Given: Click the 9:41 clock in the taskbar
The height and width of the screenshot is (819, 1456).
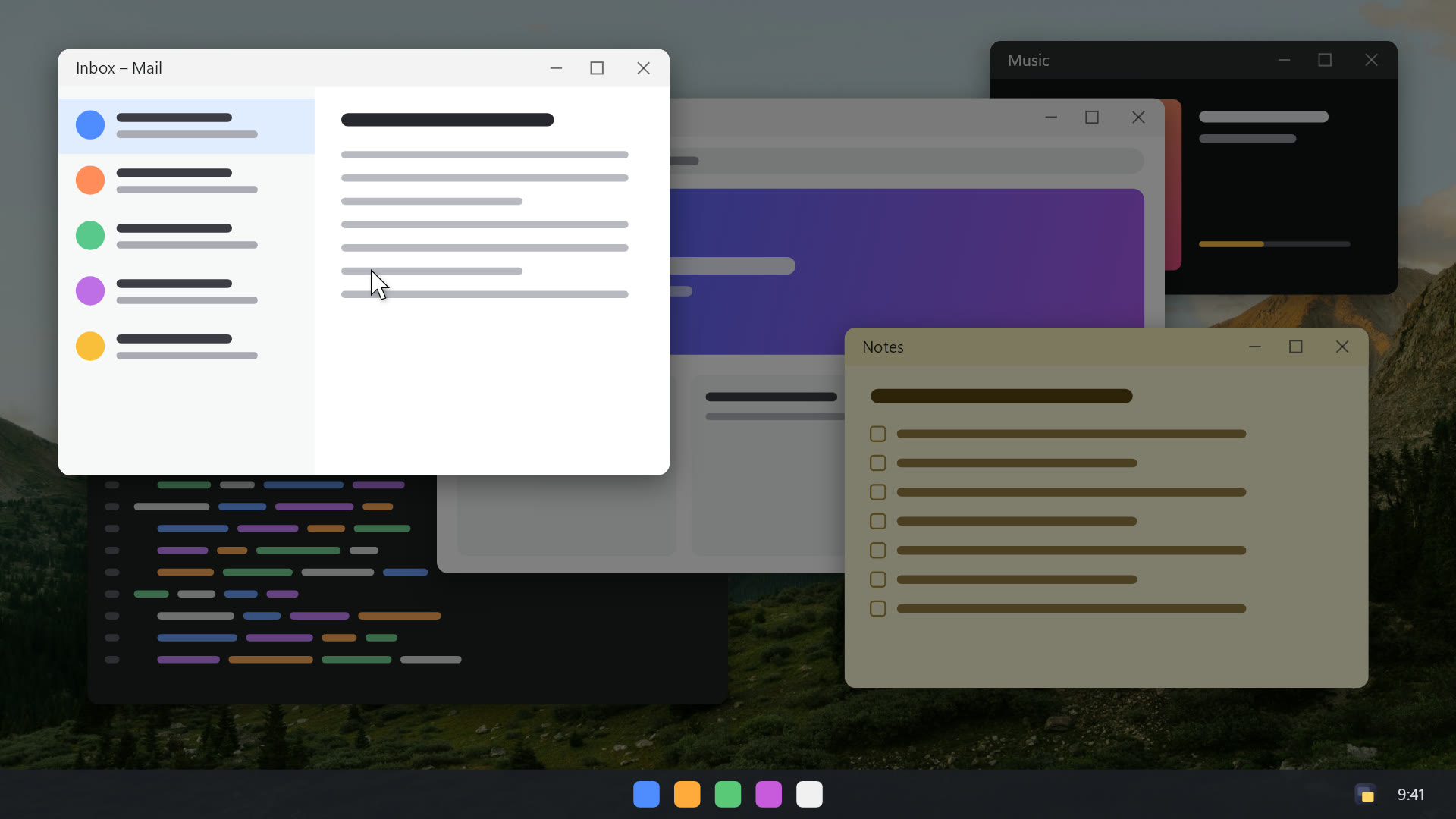Looking at the screenshot, I should (x=1411, y=794).
